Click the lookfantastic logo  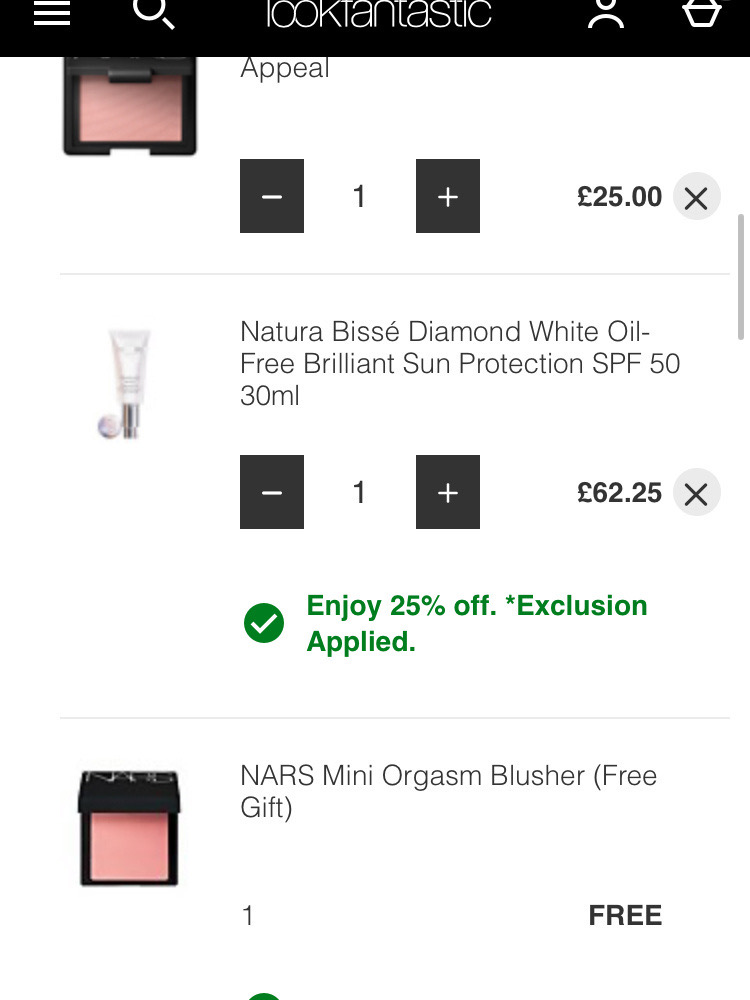click(379, 13)
